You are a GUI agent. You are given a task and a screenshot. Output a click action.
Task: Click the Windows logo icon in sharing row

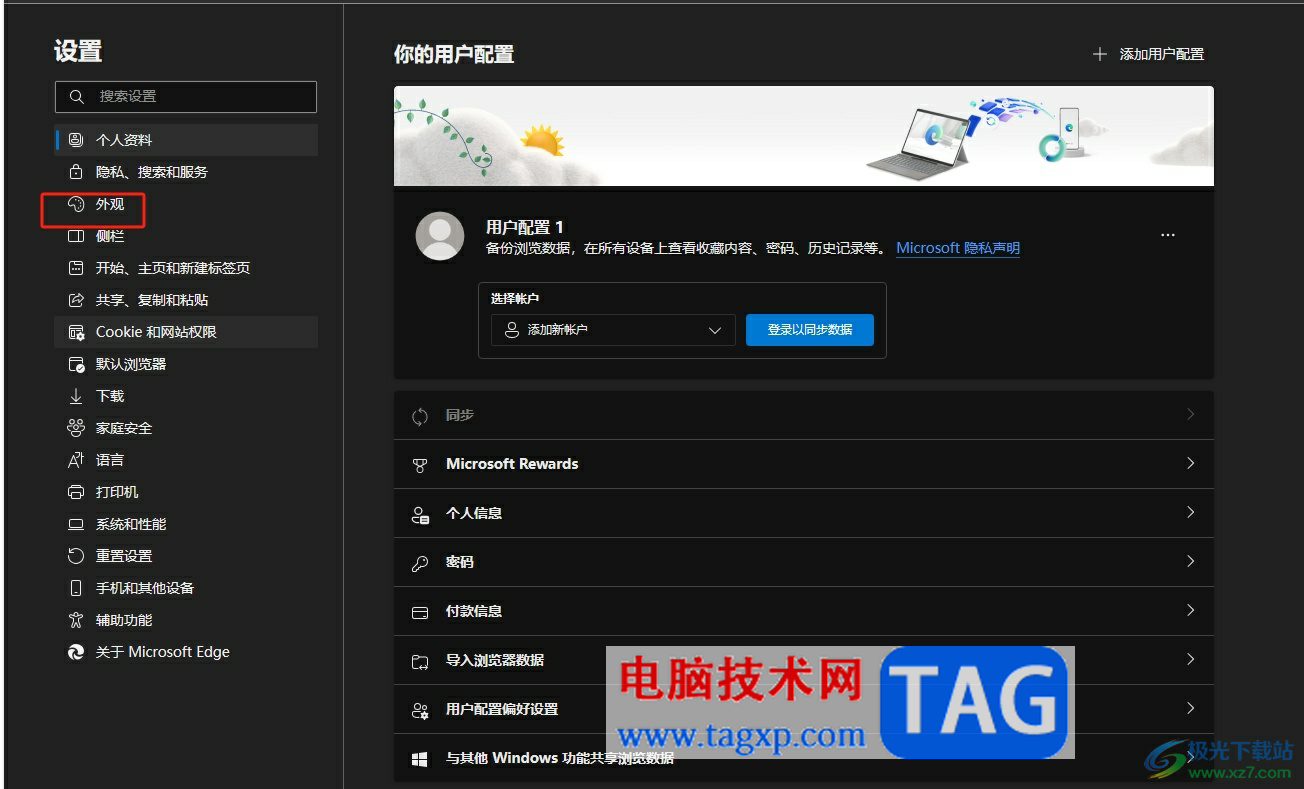point(420,759)
